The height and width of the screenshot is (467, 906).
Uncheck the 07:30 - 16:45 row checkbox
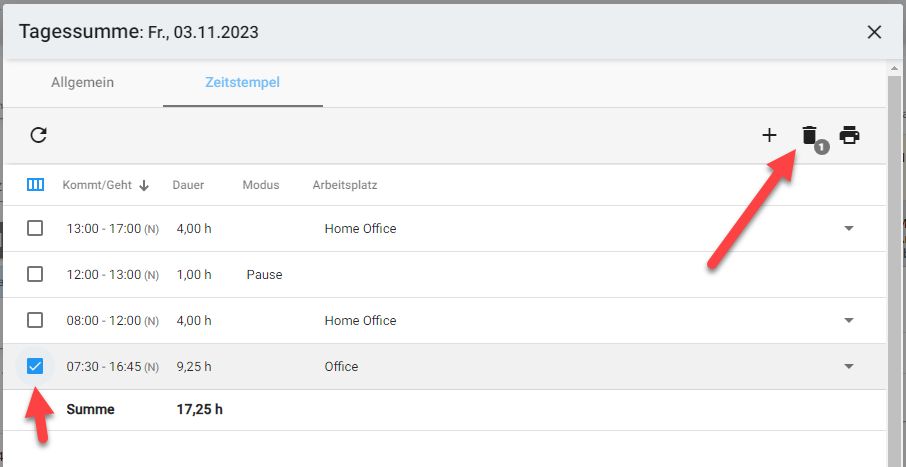coord(35,366)
